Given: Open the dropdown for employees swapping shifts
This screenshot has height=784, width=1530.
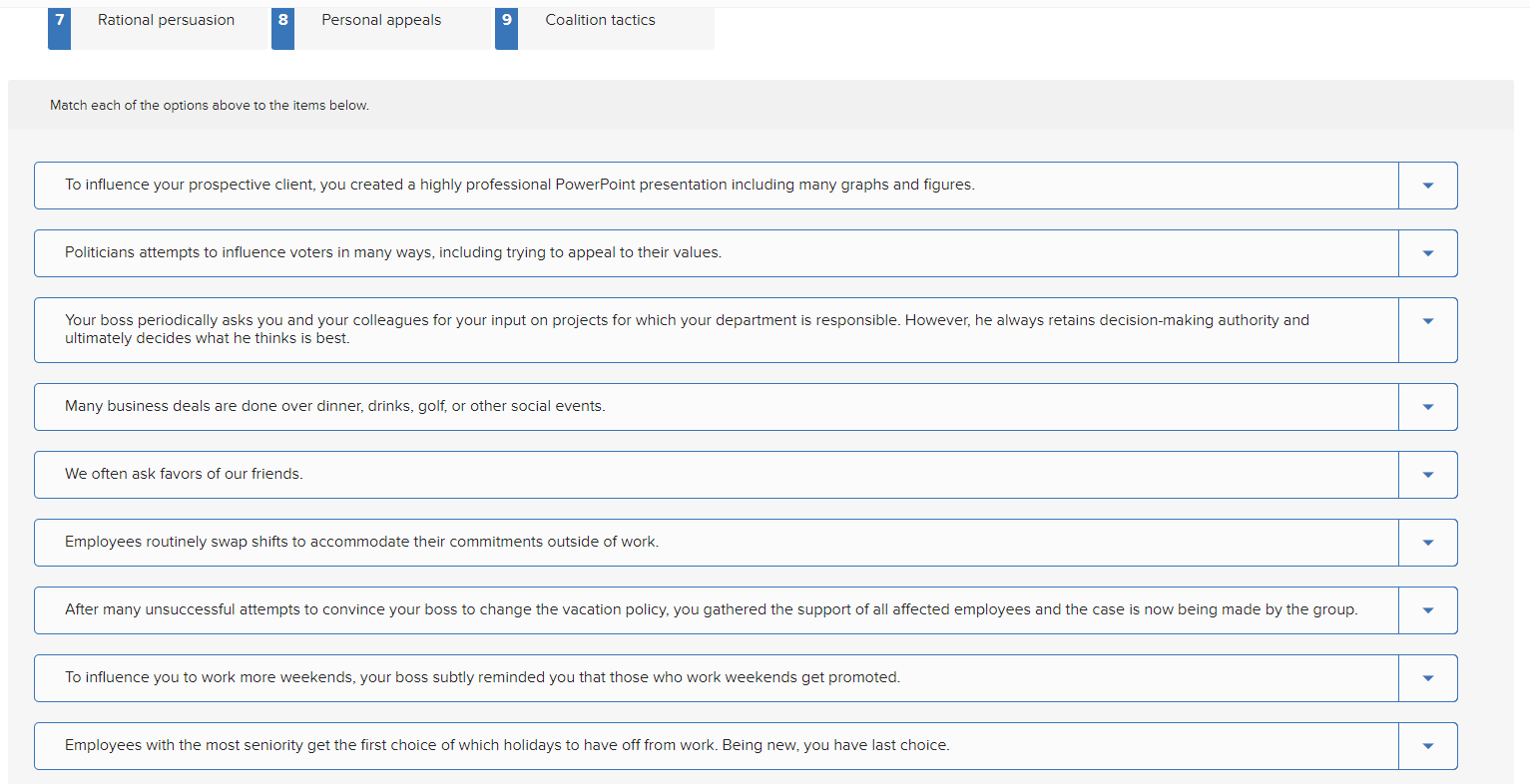Looking at the screenshot, I should [1427, 542].
